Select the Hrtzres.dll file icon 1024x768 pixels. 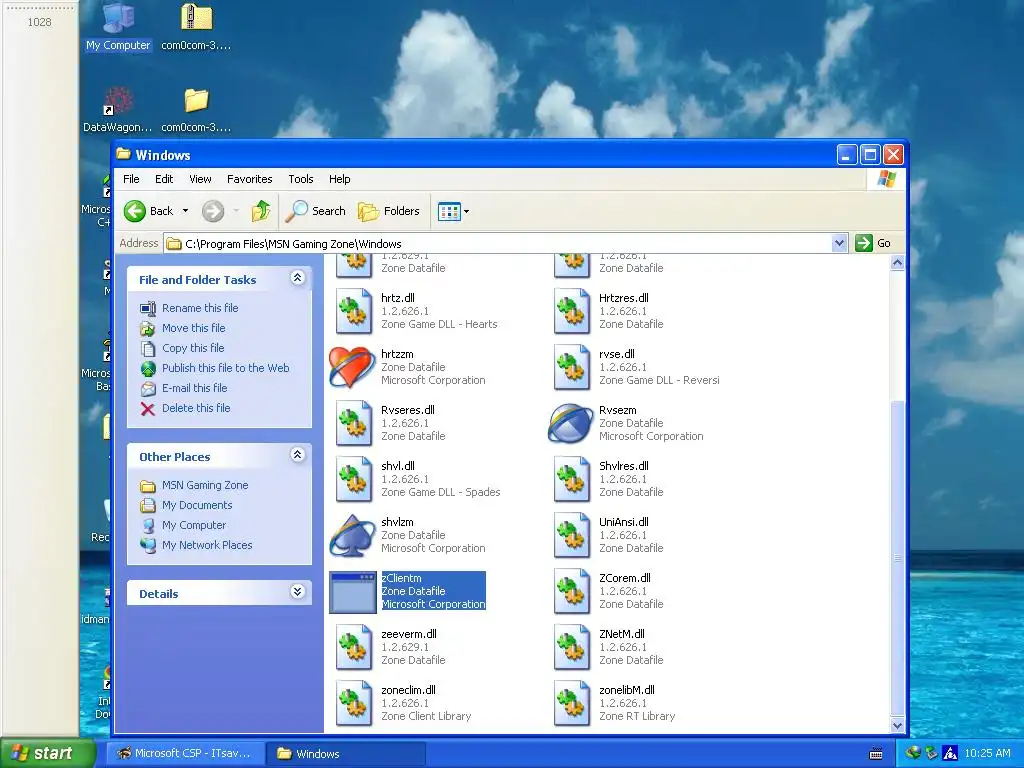(x=571, y=311)
